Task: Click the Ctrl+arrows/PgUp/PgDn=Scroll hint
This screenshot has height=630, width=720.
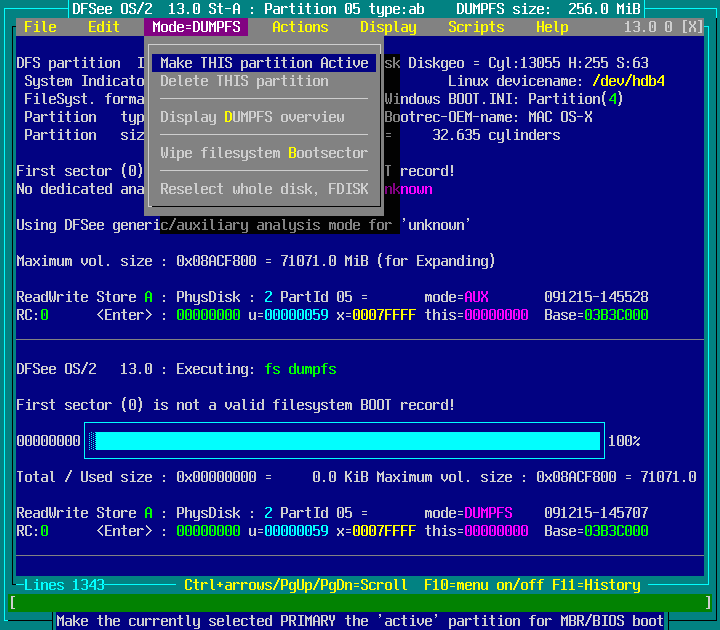Action: coord(296,585)
